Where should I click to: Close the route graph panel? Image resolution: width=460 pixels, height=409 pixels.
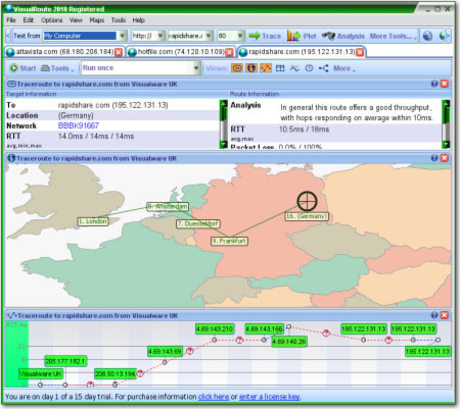[444, 315]
